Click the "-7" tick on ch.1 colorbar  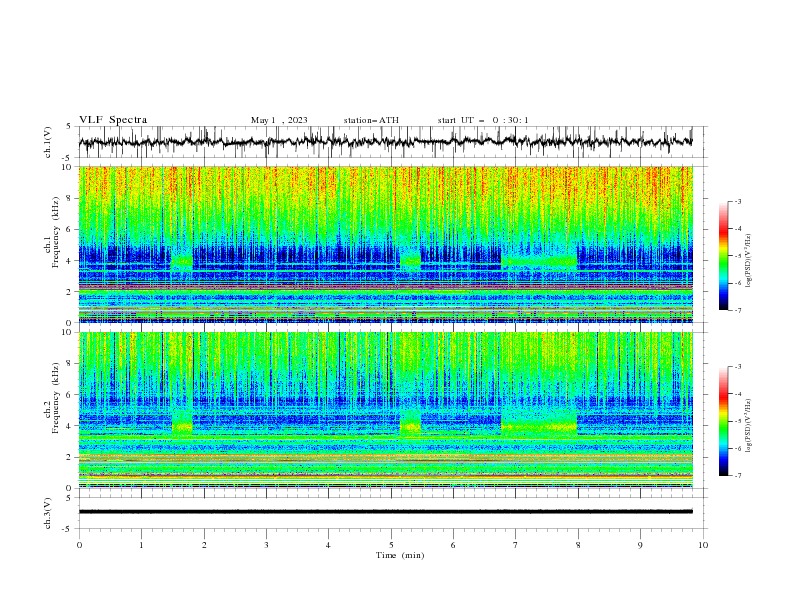click(x=737, y=310)
